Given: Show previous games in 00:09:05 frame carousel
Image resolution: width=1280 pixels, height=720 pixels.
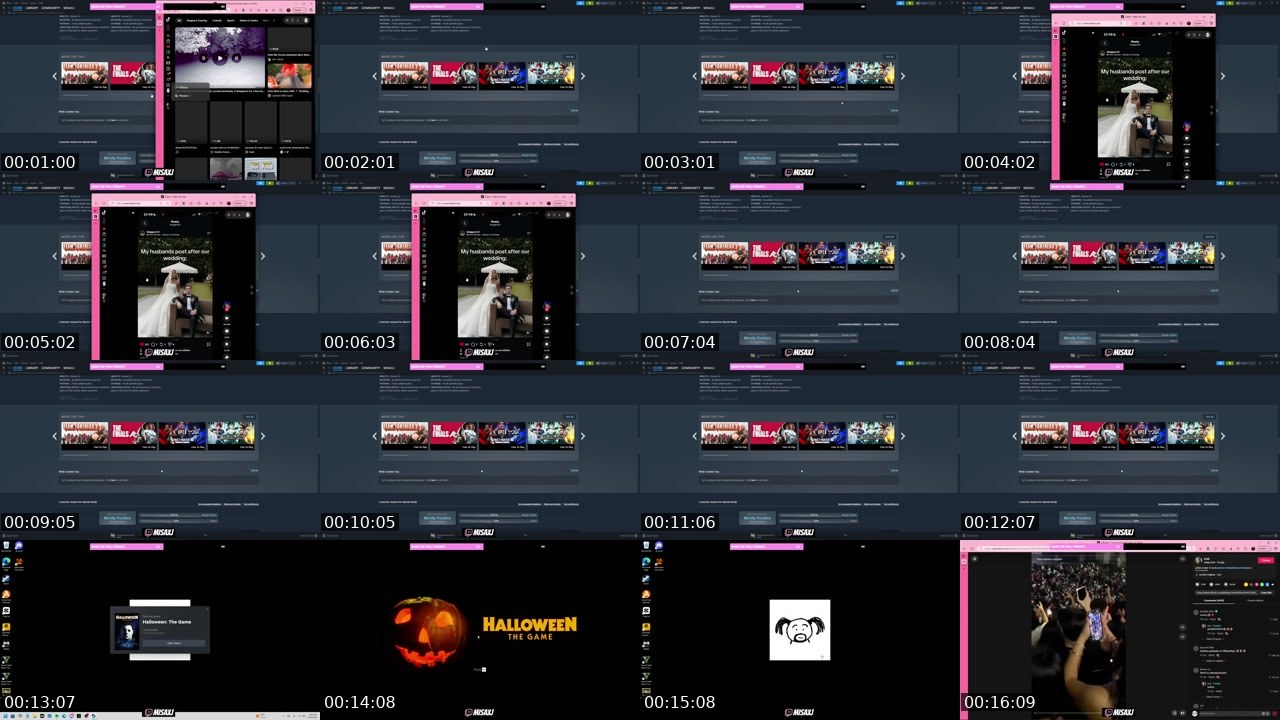Looking at the screenshot, I should 55,435.
